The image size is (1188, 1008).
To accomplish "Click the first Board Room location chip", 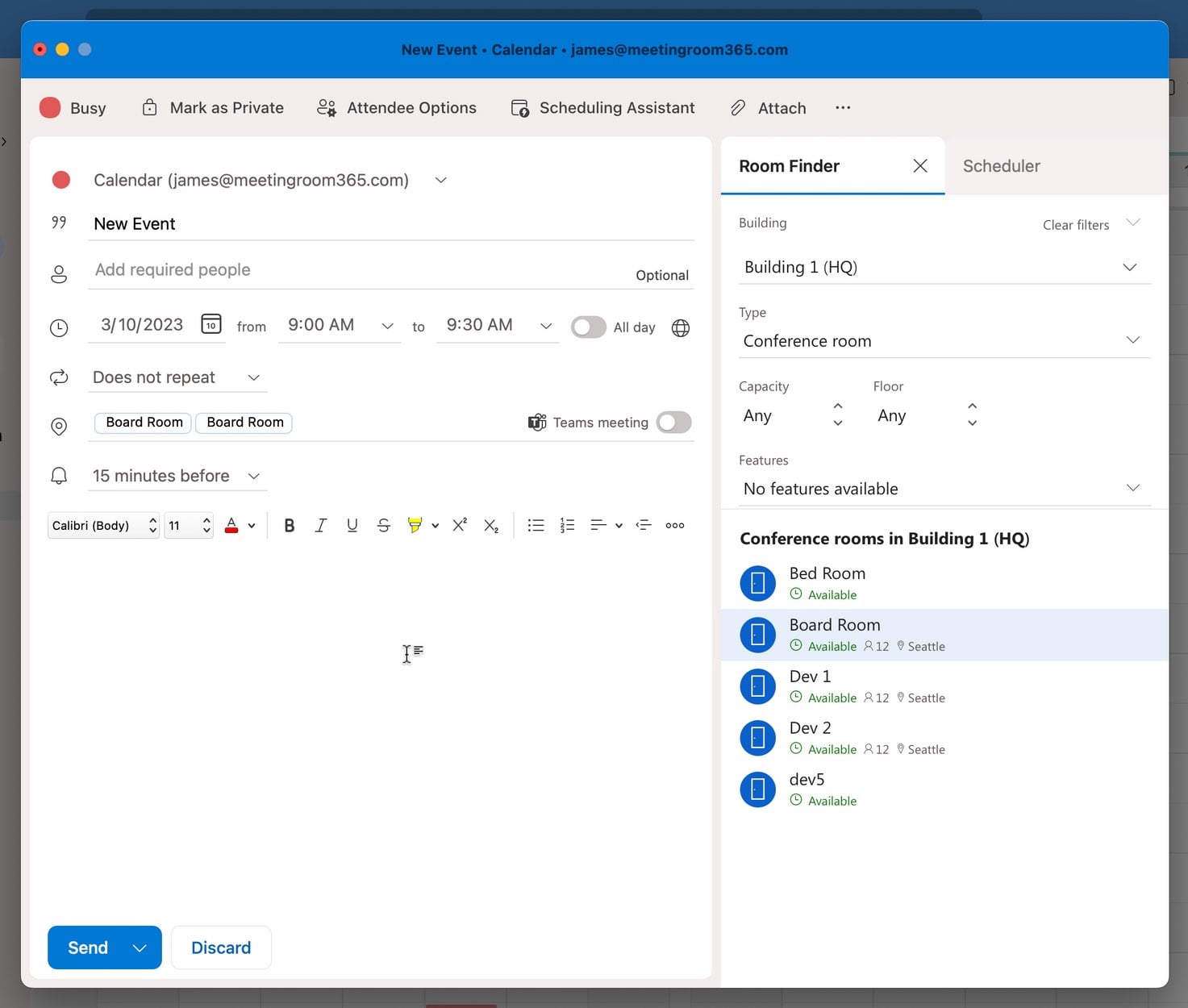I will point(144,423).
